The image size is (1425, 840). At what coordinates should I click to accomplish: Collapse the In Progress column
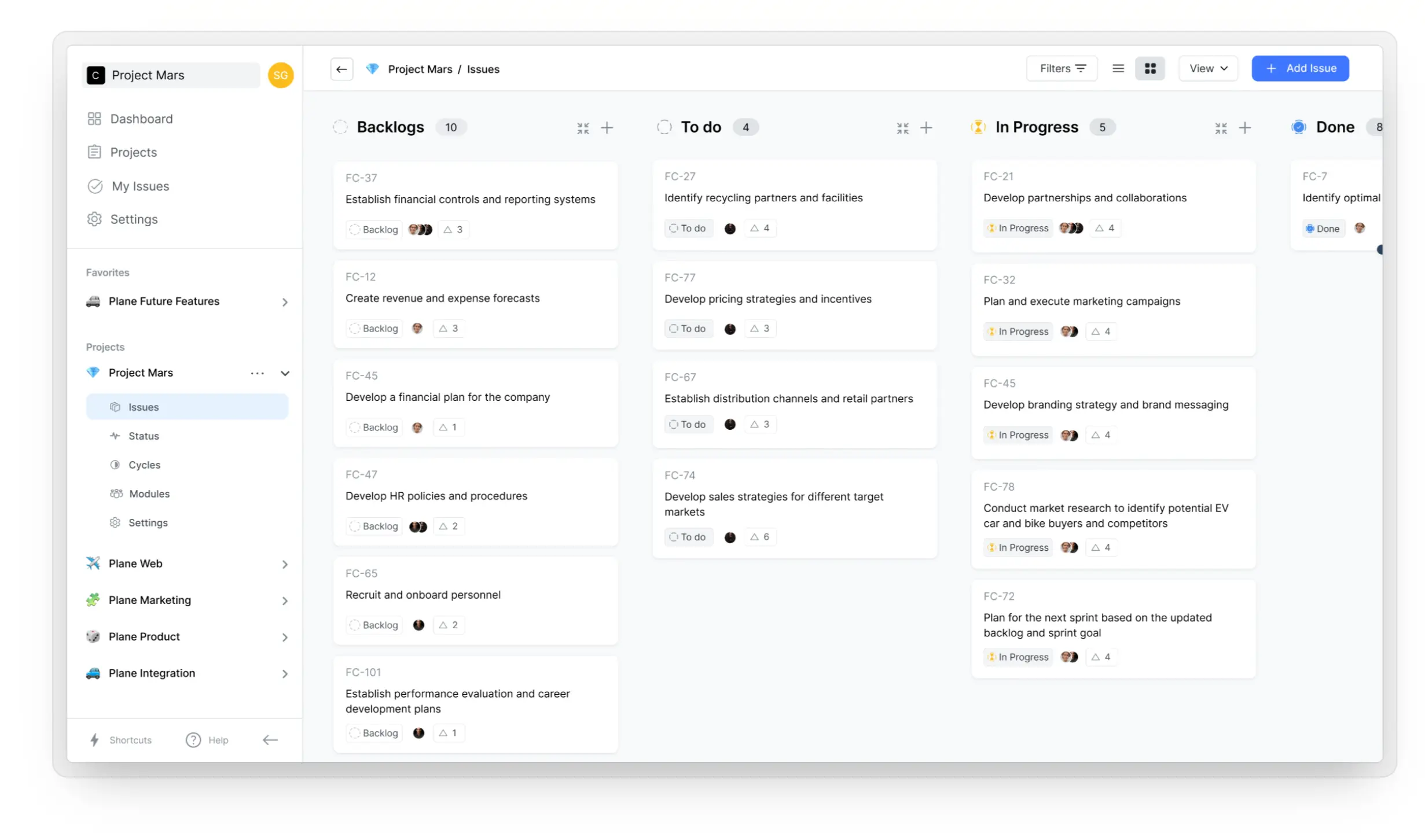pyautogui.click(x=1221, y=128)
